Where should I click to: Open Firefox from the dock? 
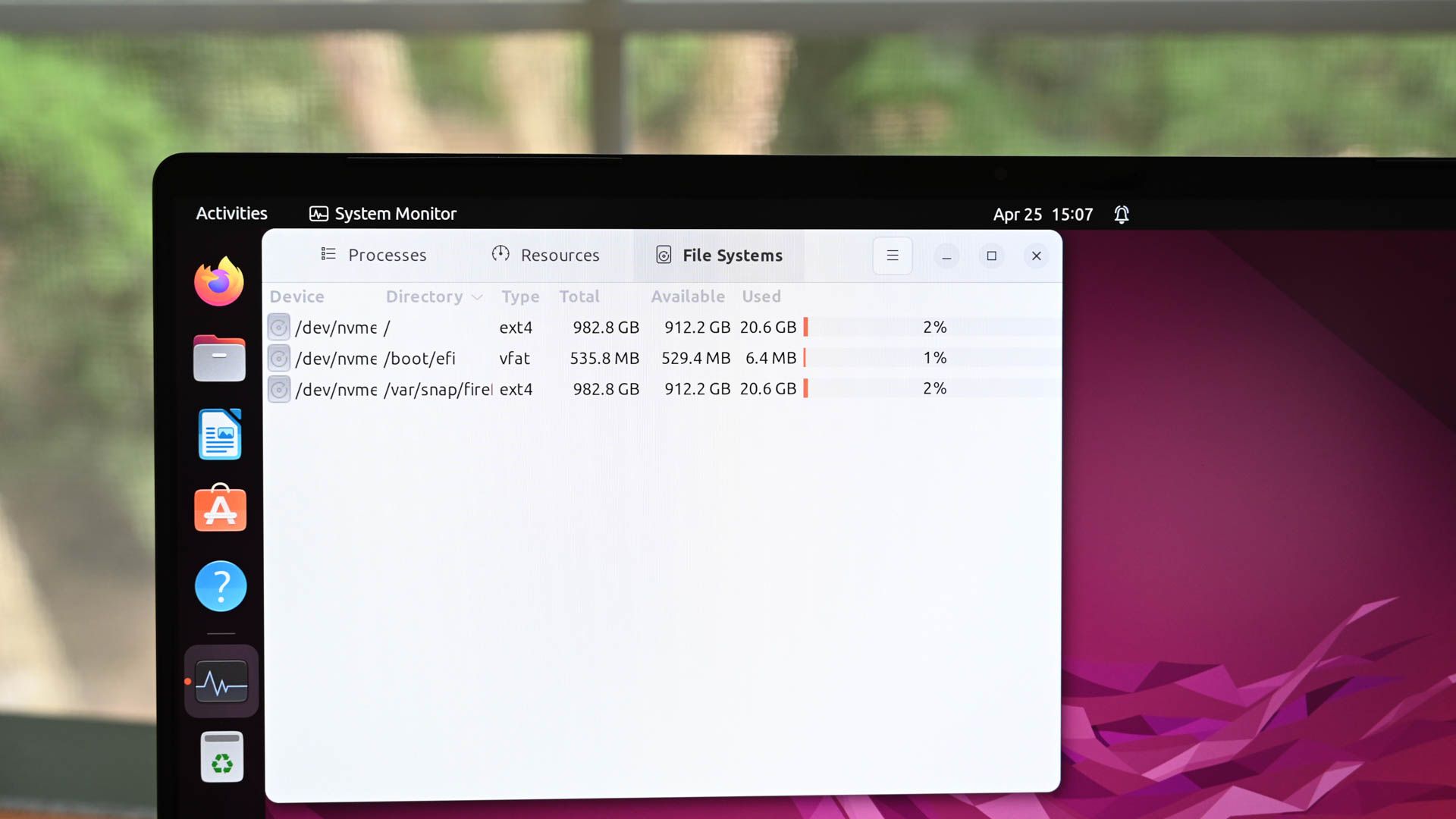pos(219,282)
